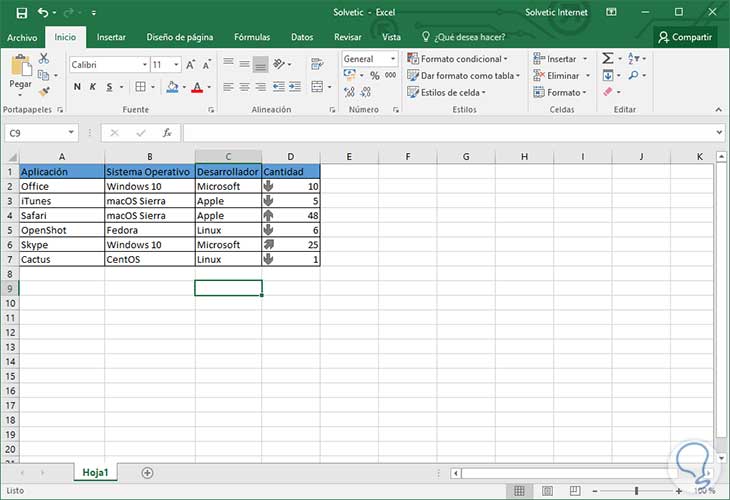Click the Font Color red A icon

click(x=197, y=87)
